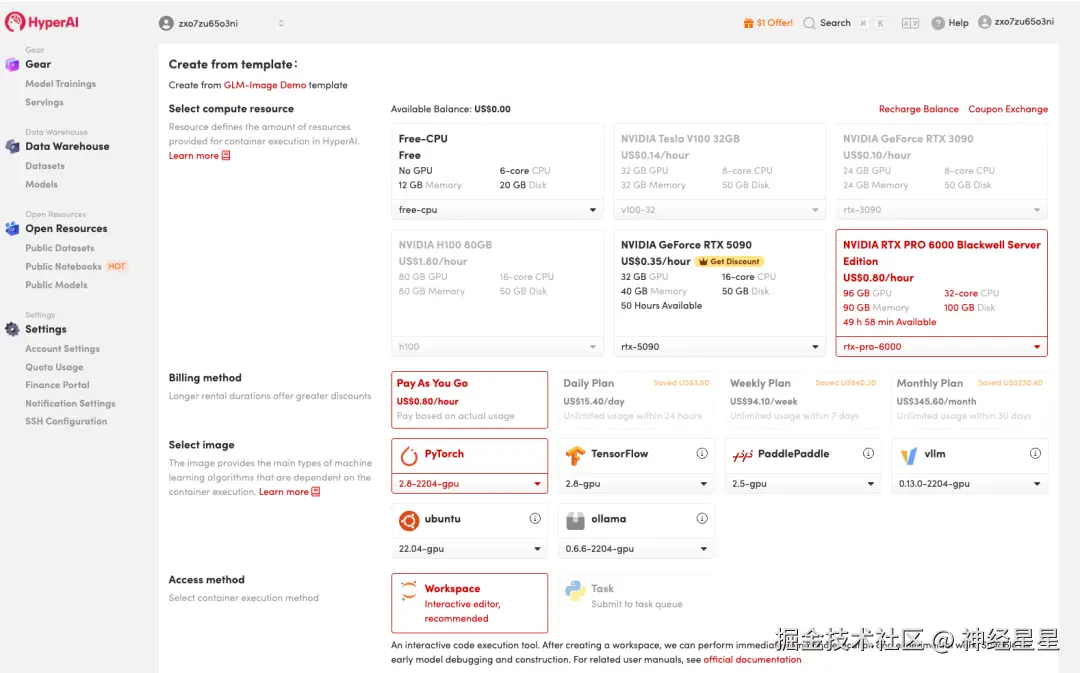Click the gift icon next to $1 Offer

coord(748,23)
